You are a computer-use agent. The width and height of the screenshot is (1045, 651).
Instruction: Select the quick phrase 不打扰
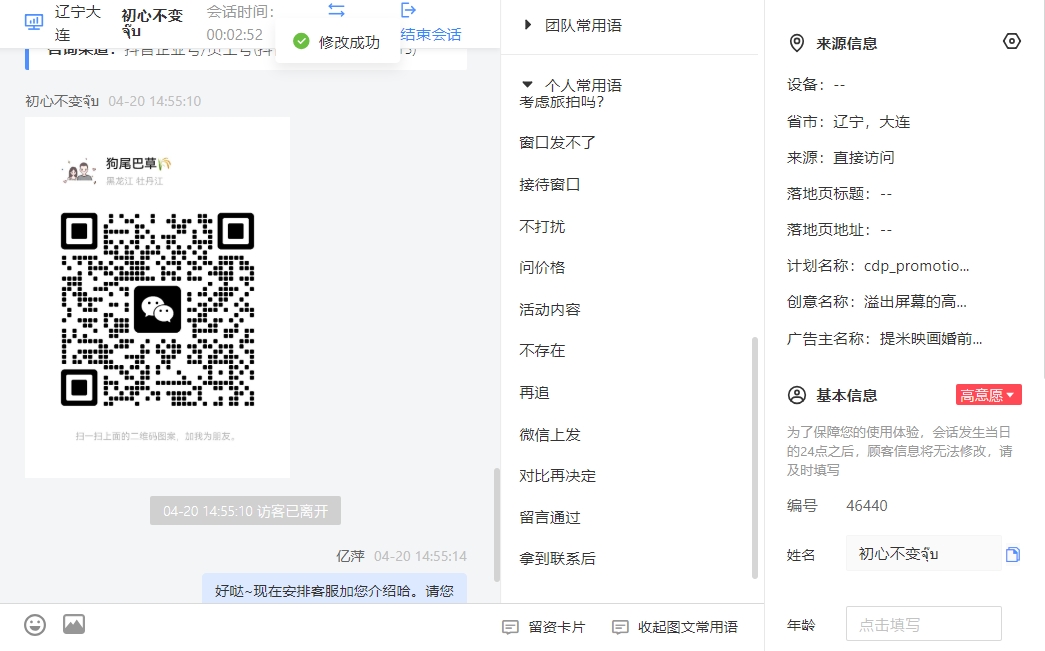542,227
